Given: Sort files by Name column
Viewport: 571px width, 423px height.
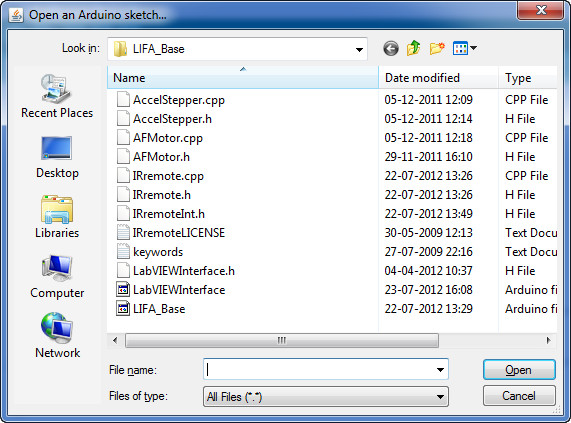Looking at the screenshot, I should coord(243,78).
